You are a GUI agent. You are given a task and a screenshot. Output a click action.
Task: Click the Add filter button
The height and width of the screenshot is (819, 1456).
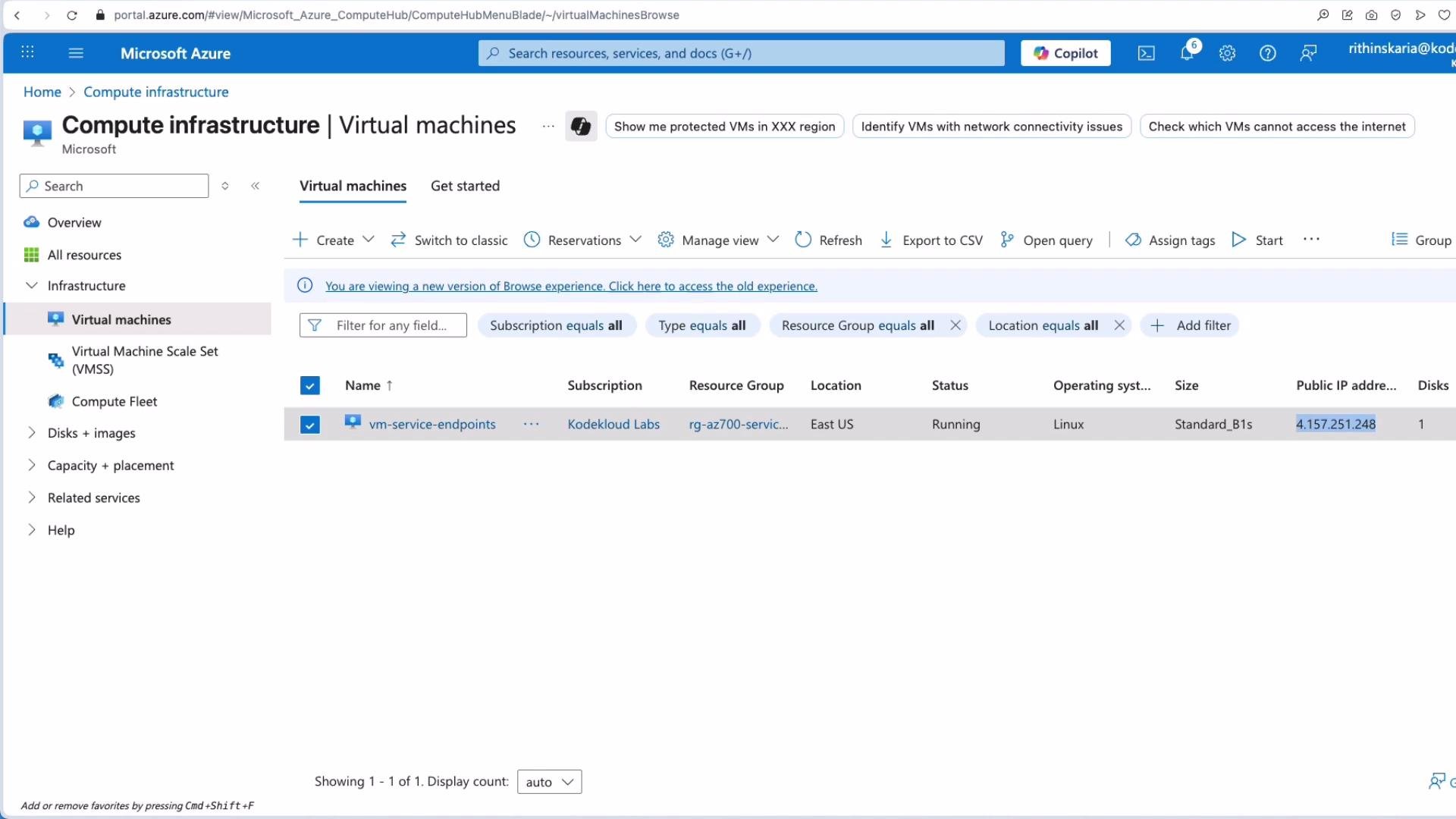click(x=1190, y=325)
